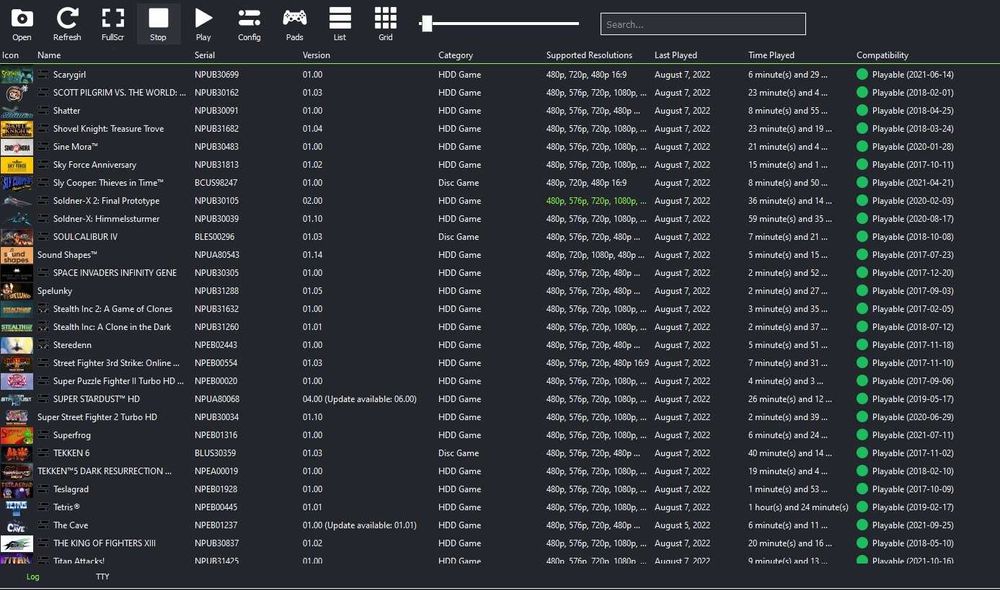The width and height of the screenshot is (1000, 590).
Task: Click version 01.00 update available 01.01 cell
Action: click(x=359, y=525)
